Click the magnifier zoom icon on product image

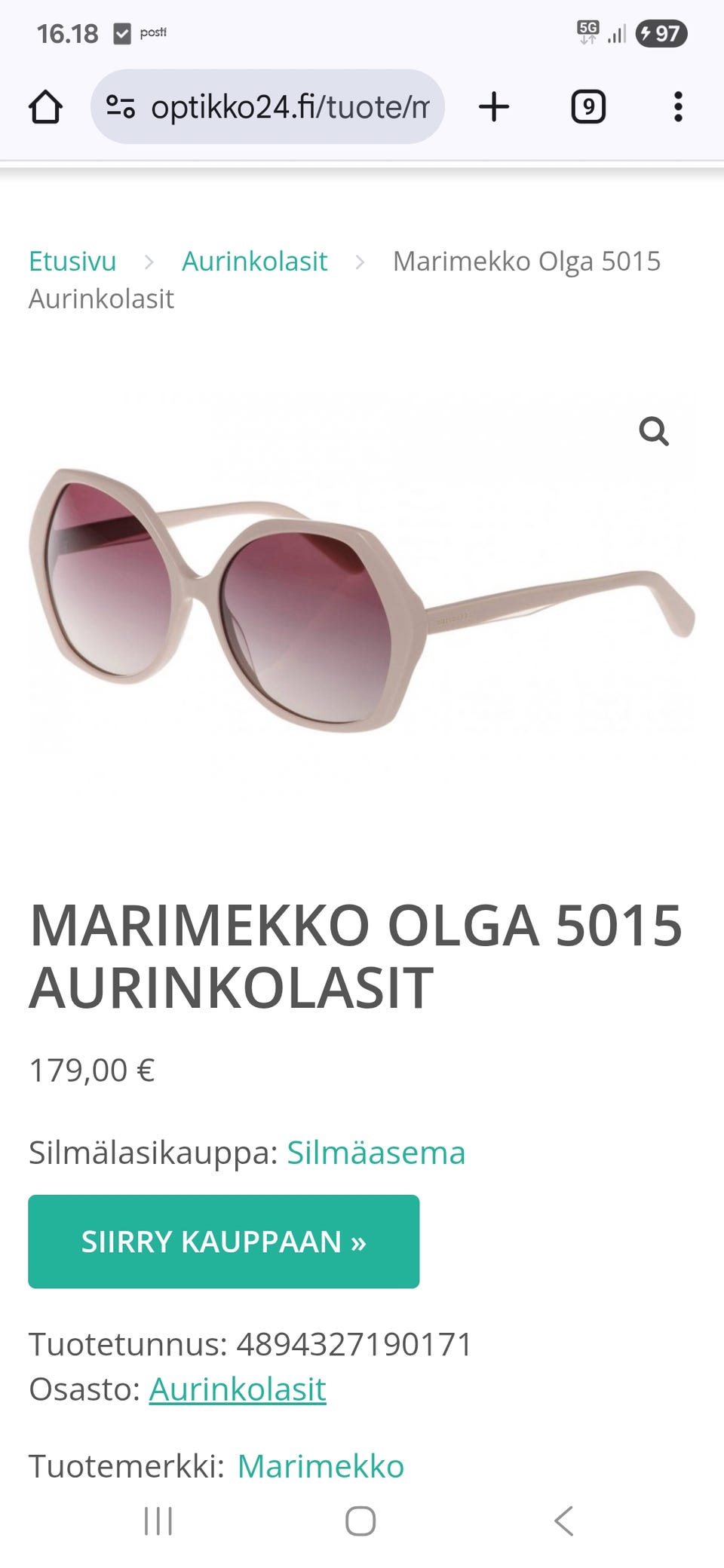[x=654, y=432]
